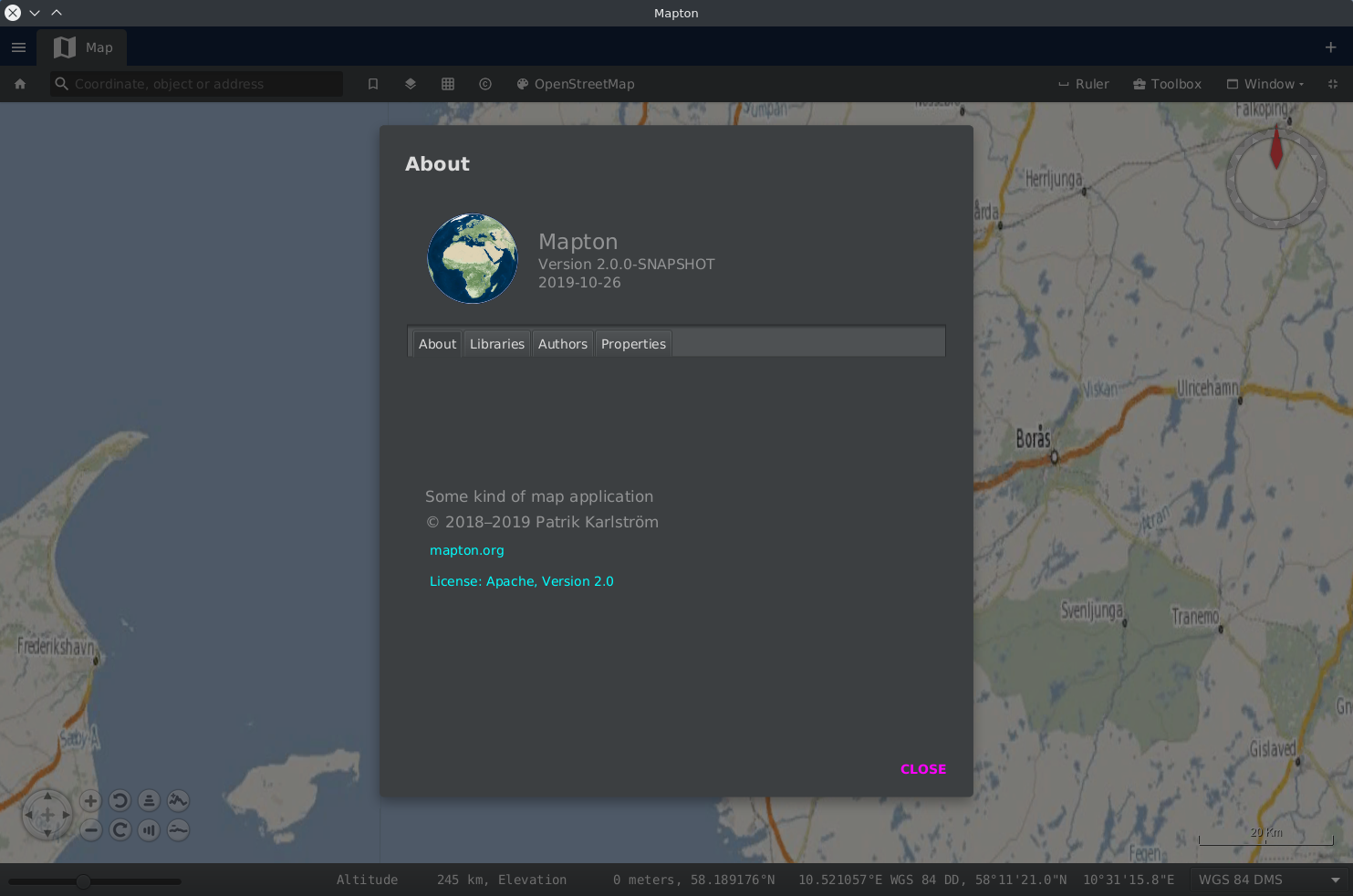Click the circular copyright icon in toolbar
Viewport: 1353px width, 896px height.
tap(485, 84)
